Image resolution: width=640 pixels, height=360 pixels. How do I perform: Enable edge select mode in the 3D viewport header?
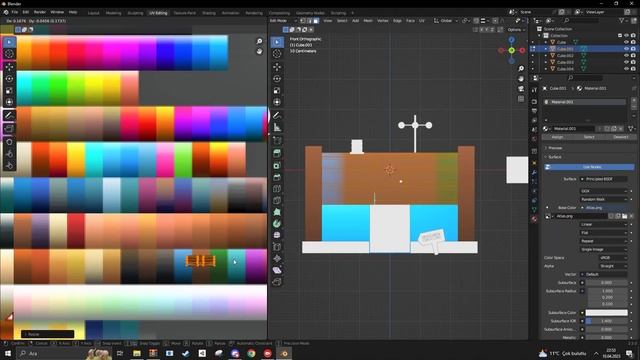[309, 20]
